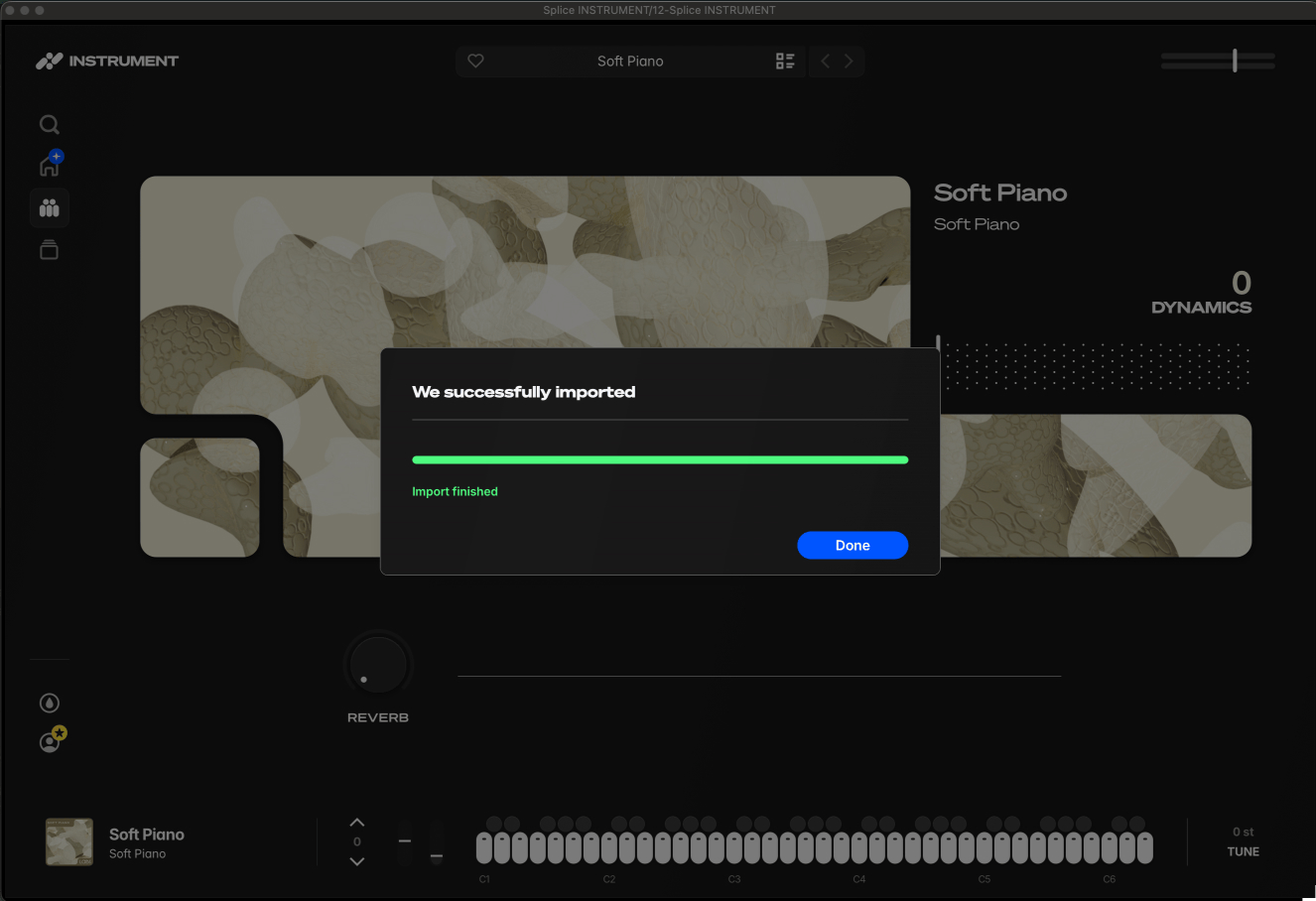
Task: Click the TUNE control value 0 st
Action: 1243,832
